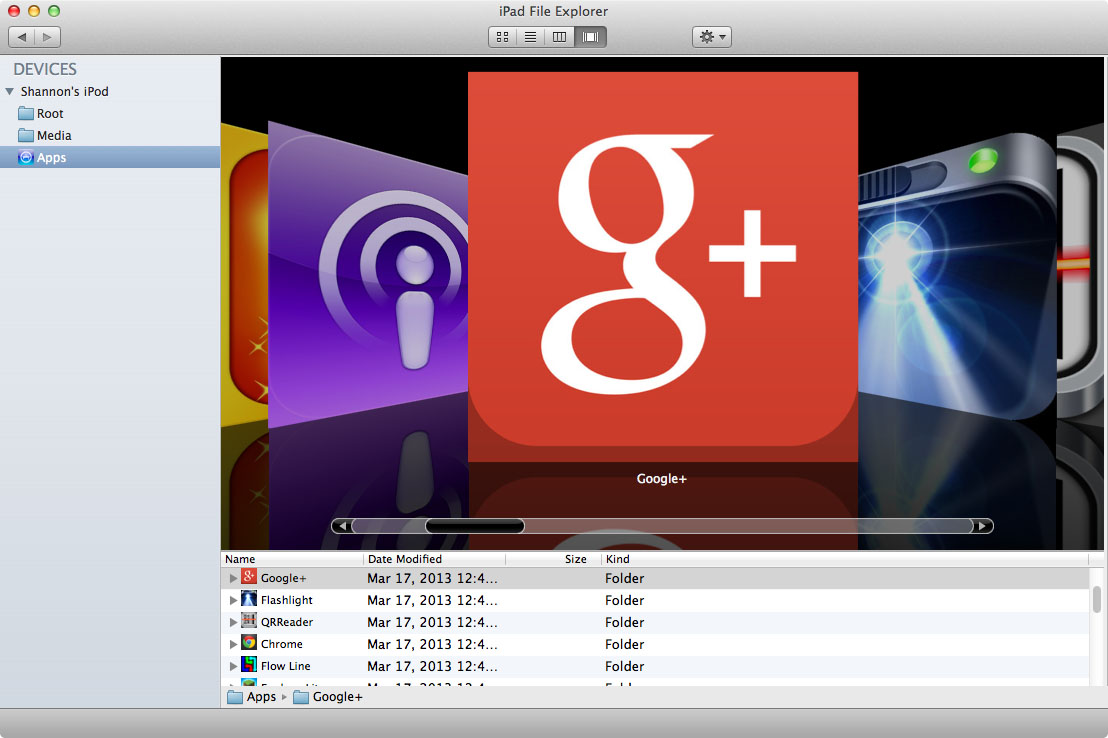Sort the list by Name column

[293, 559]
